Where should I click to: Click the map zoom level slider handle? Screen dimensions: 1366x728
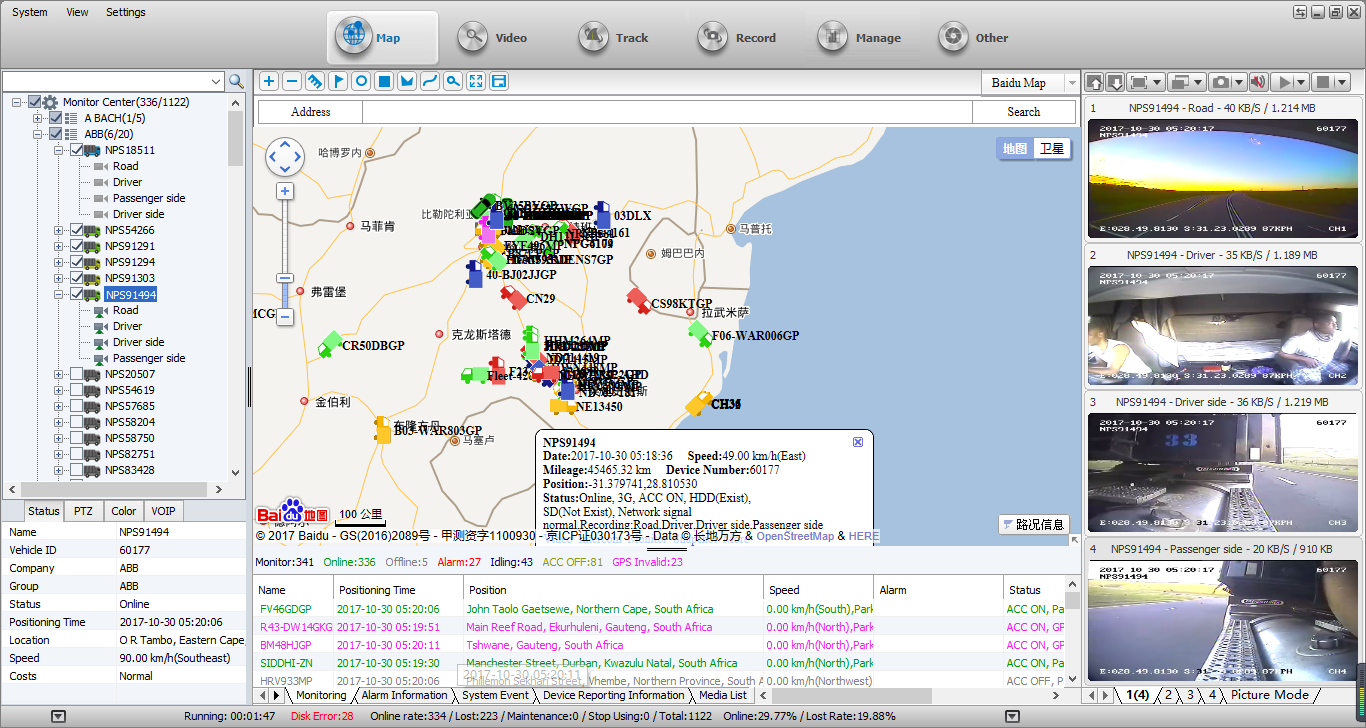285,278
